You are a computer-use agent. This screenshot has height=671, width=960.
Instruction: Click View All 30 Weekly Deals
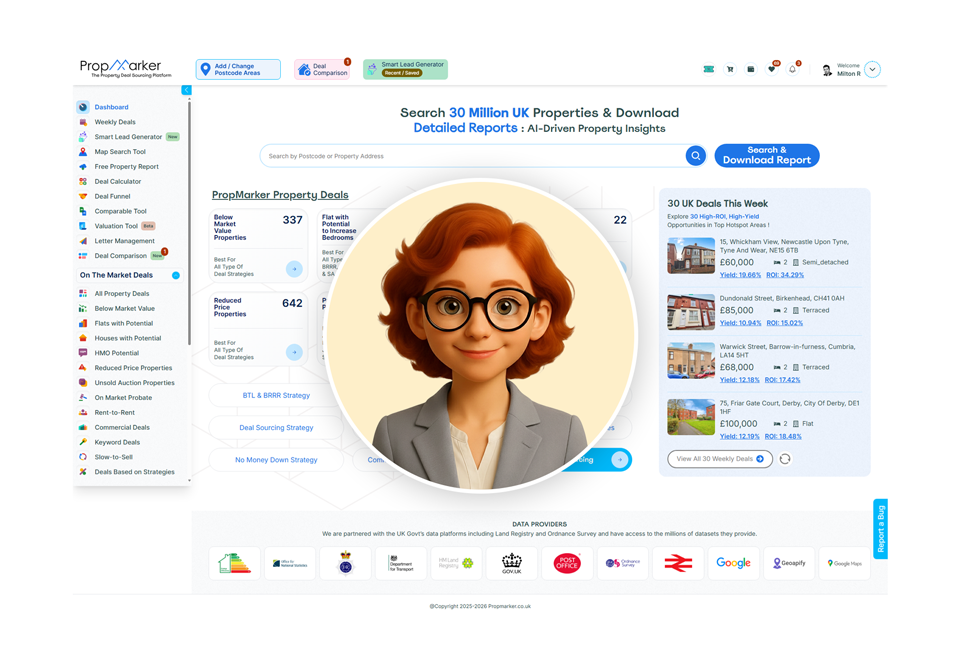coord(719,459)
